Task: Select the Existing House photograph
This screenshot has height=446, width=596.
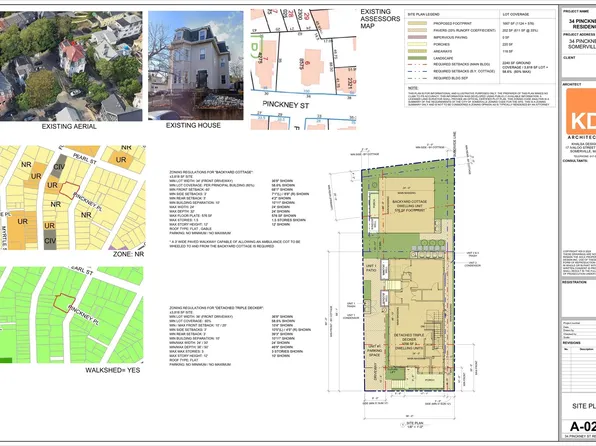Action: click(196, 65)
